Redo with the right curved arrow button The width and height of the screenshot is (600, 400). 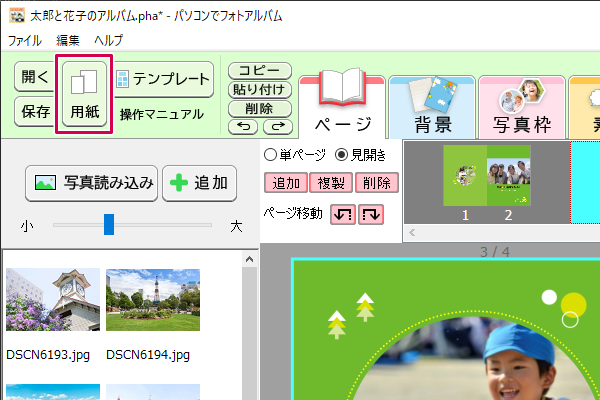tap(278, 127)
